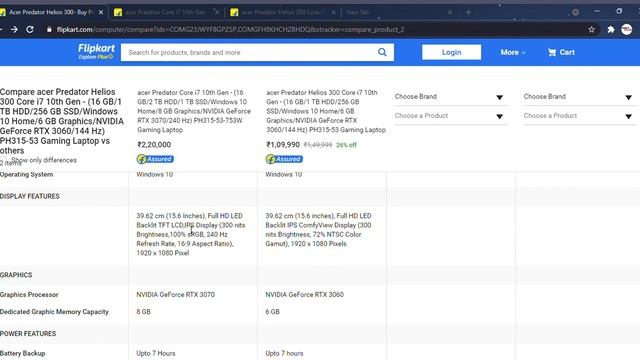Open a new browser tab
Screen dimensions: 640x360
click(468, 12)
